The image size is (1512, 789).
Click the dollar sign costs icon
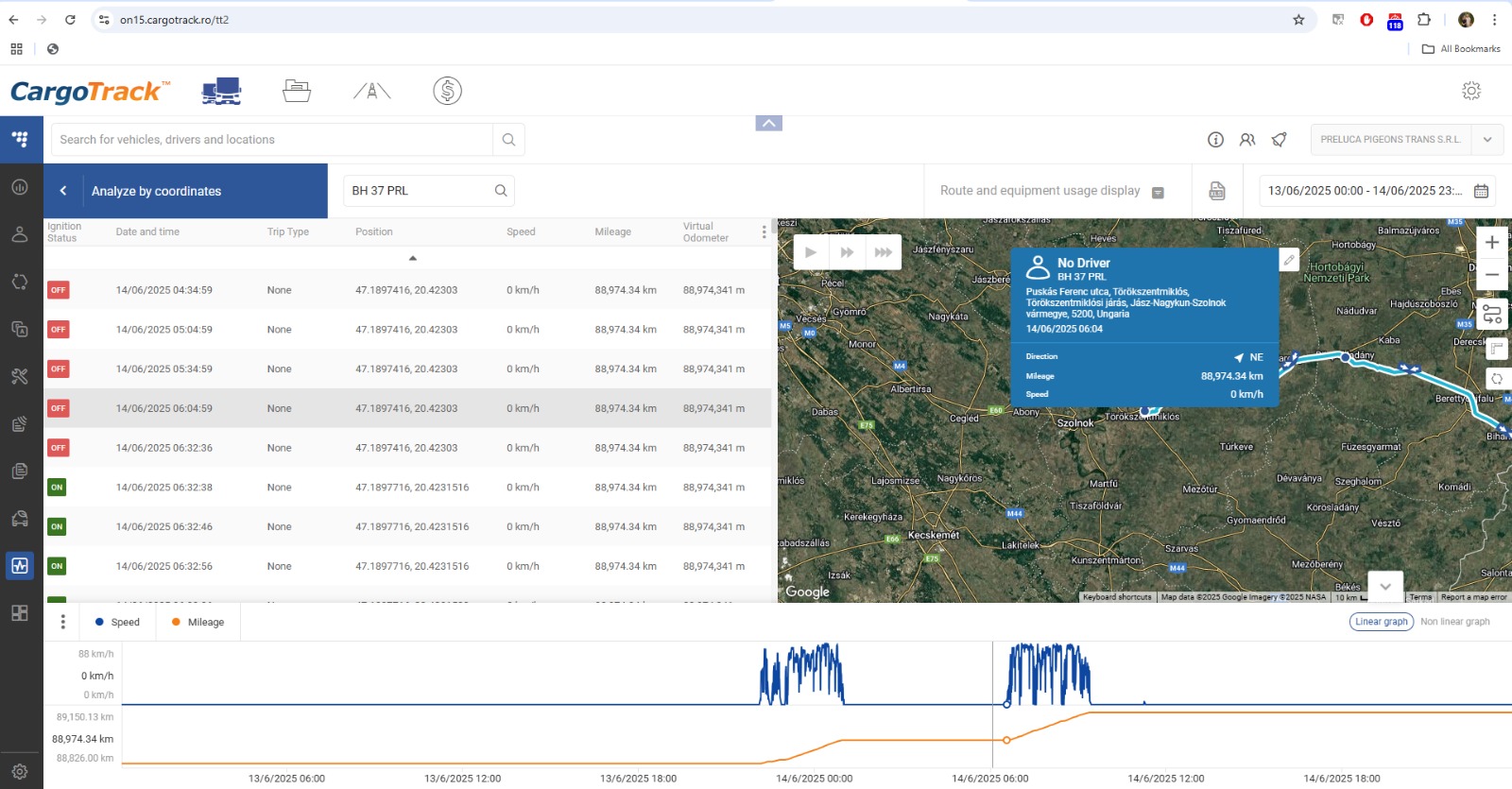point(447,91)
